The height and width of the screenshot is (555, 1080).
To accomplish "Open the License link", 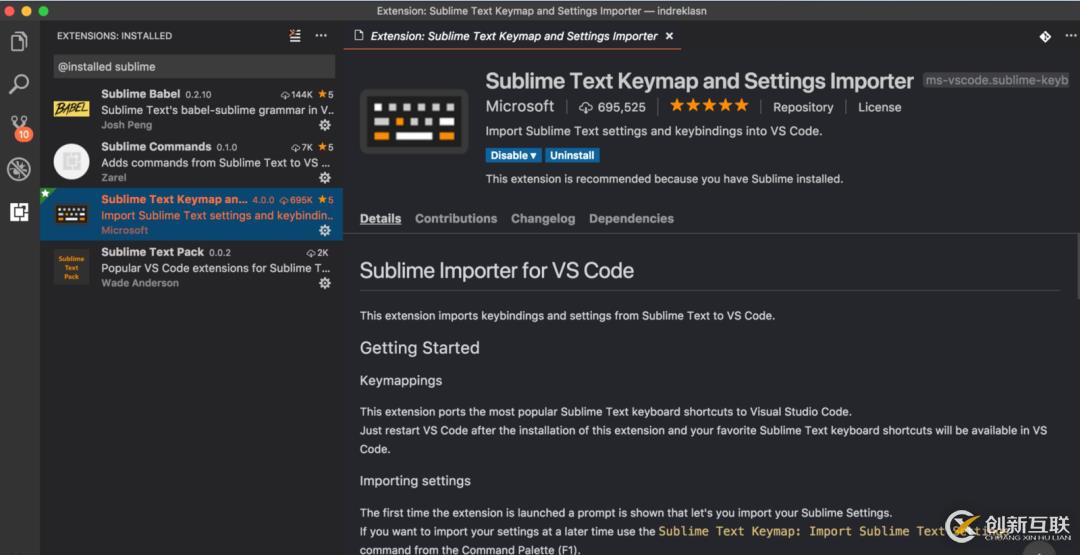I will [x=879, y=107].
